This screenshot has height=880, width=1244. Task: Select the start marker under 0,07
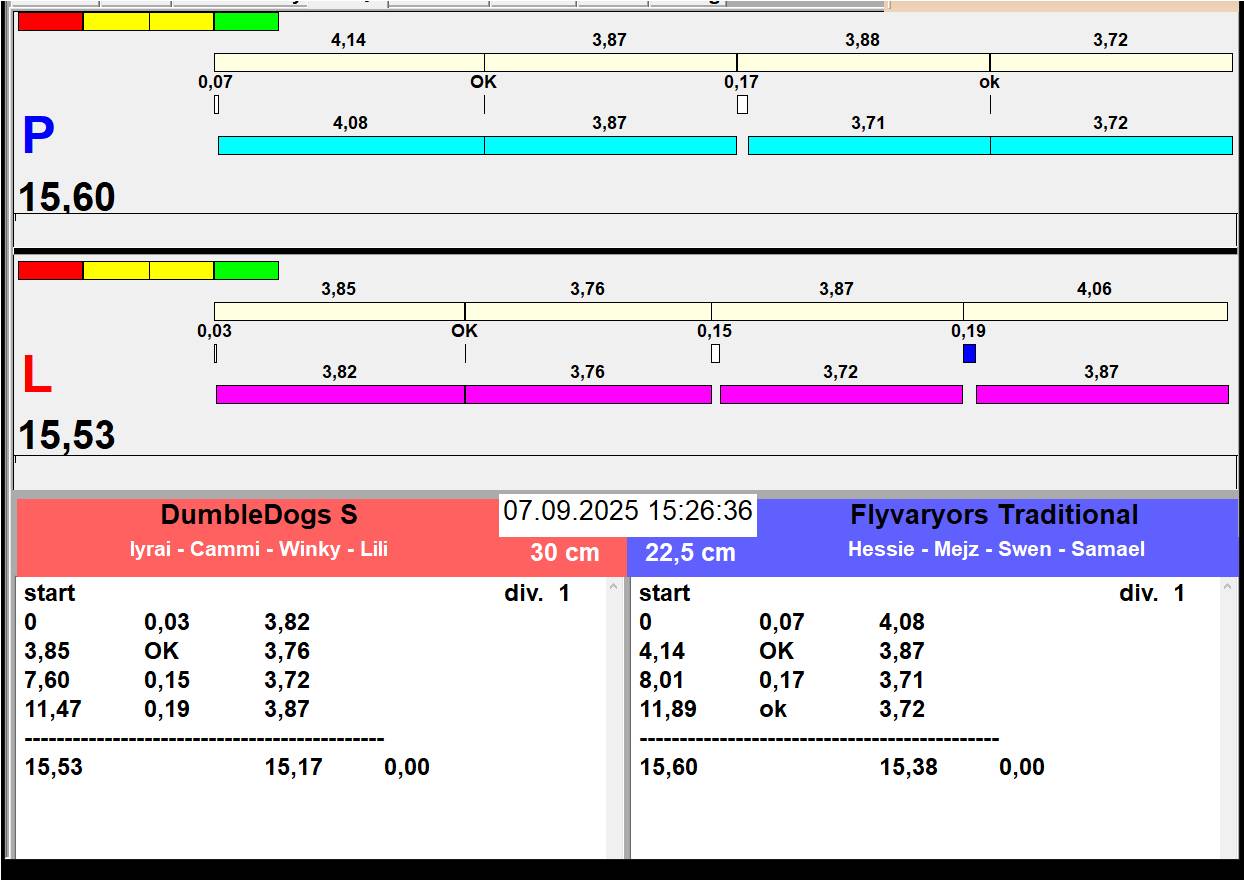217,104
